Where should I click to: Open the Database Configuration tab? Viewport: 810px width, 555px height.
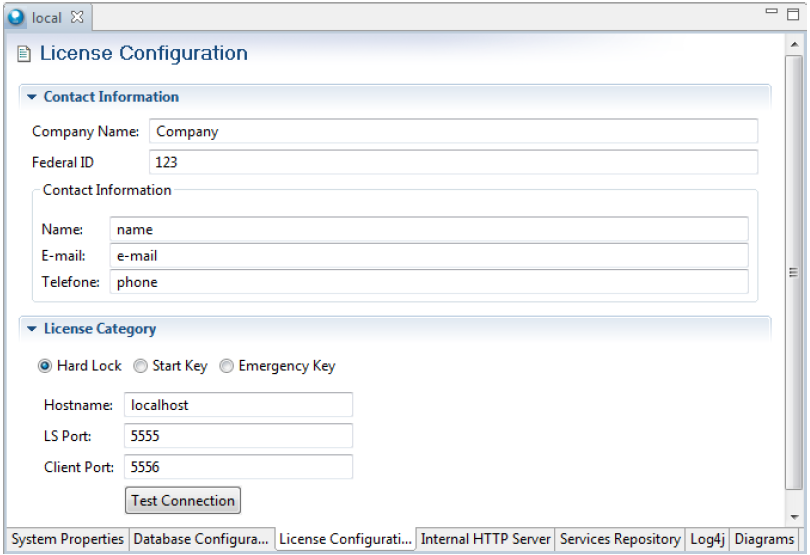[201, 540]
